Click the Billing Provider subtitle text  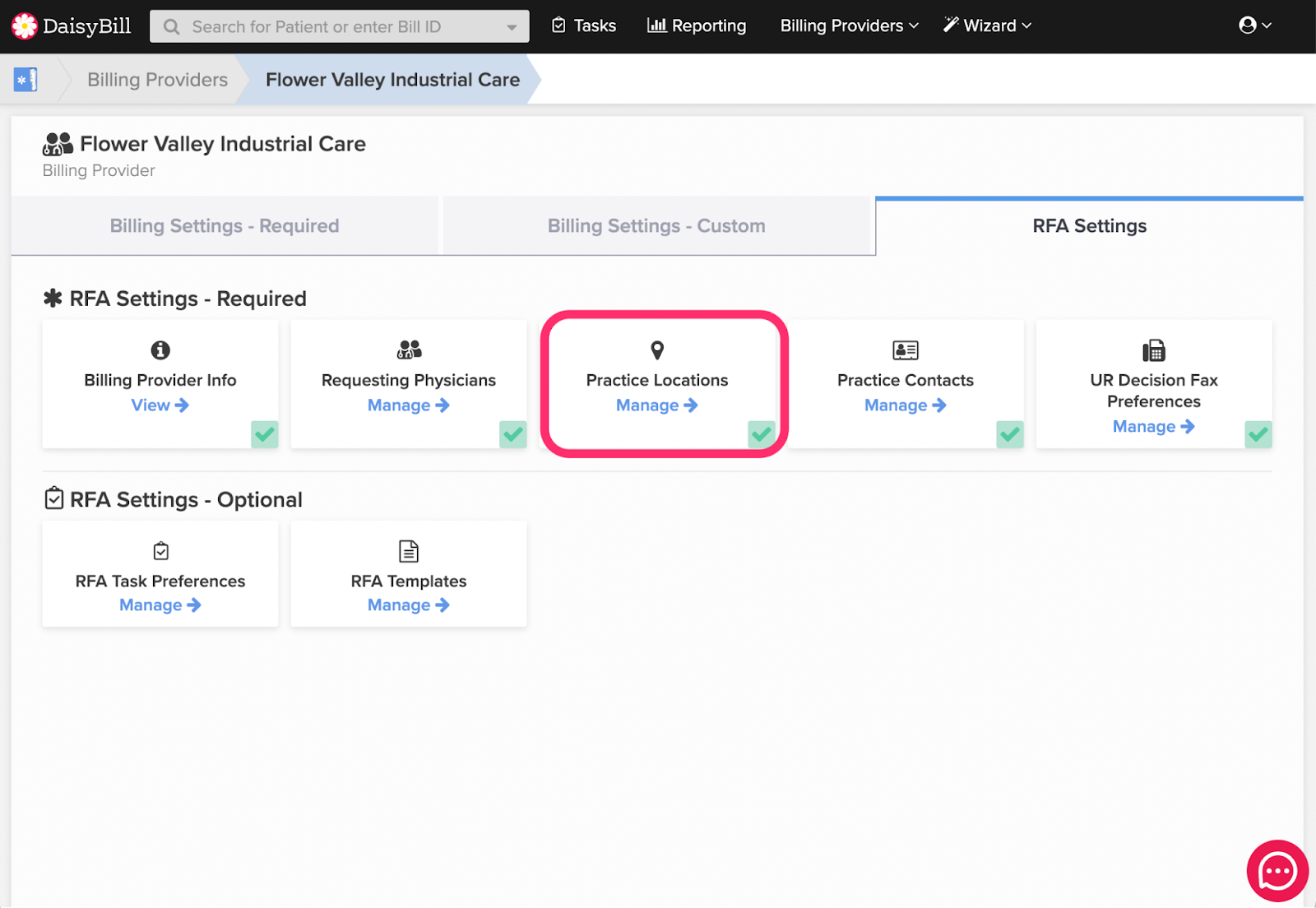99,171
